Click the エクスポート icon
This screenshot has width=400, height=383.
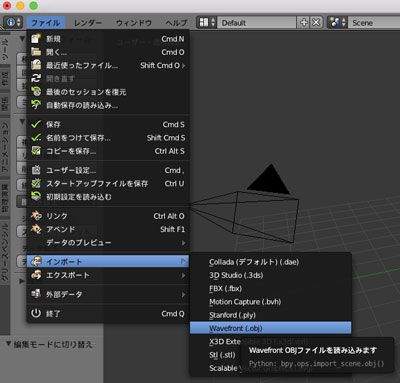(36, 275)
